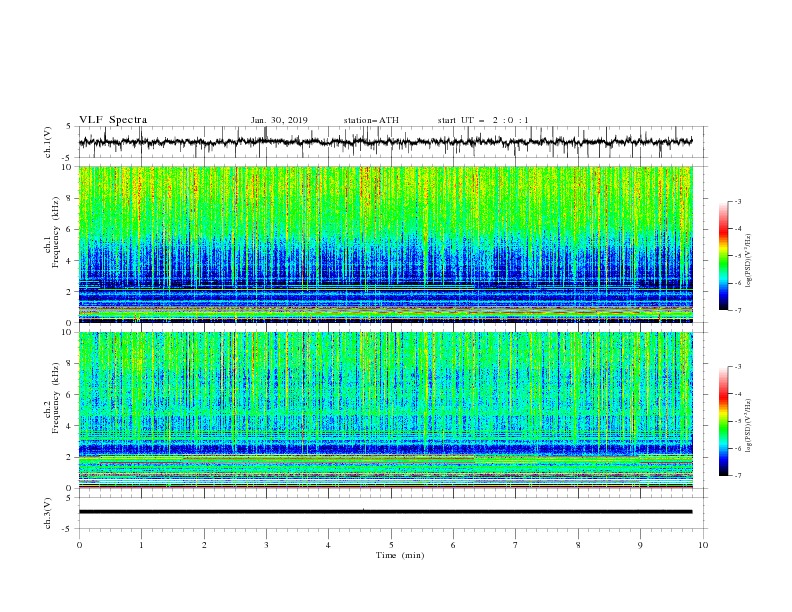Click time axis tick "10"
This screenshot has width=792, height=612.
point(703,545)
